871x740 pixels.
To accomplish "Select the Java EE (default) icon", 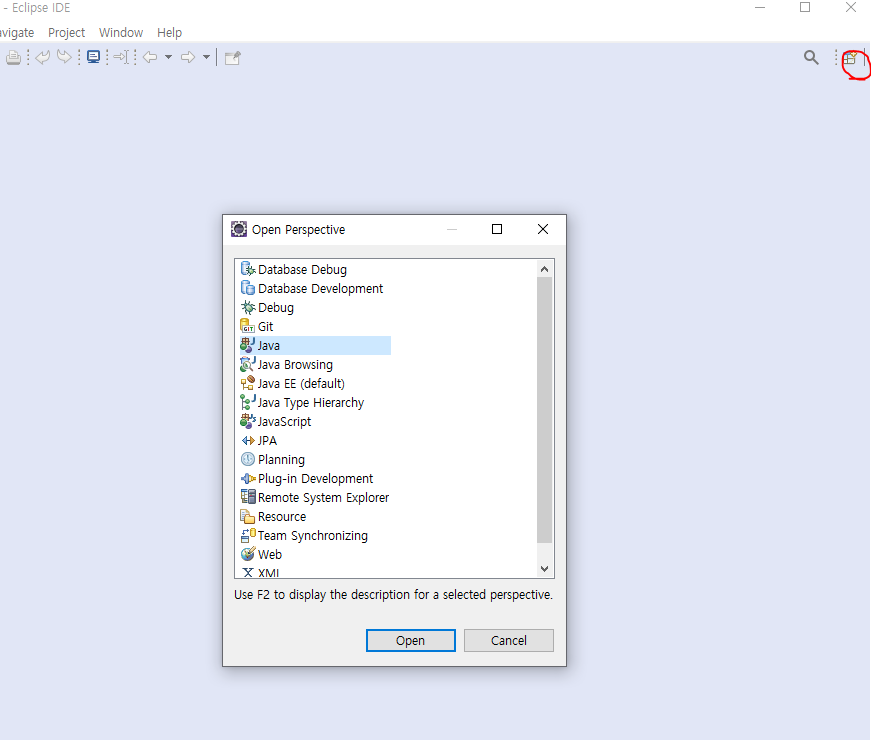I will pos(247,383).
